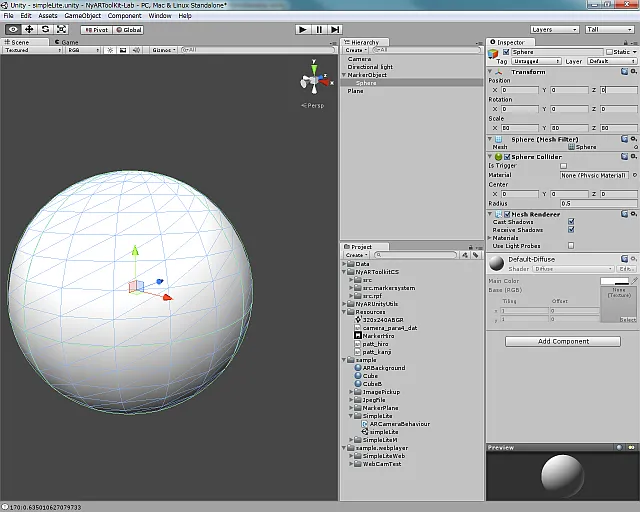Click the scene orientation gizmo
Image resolution: width=640 pixels, height=512 pixels.
click(314, 79)
